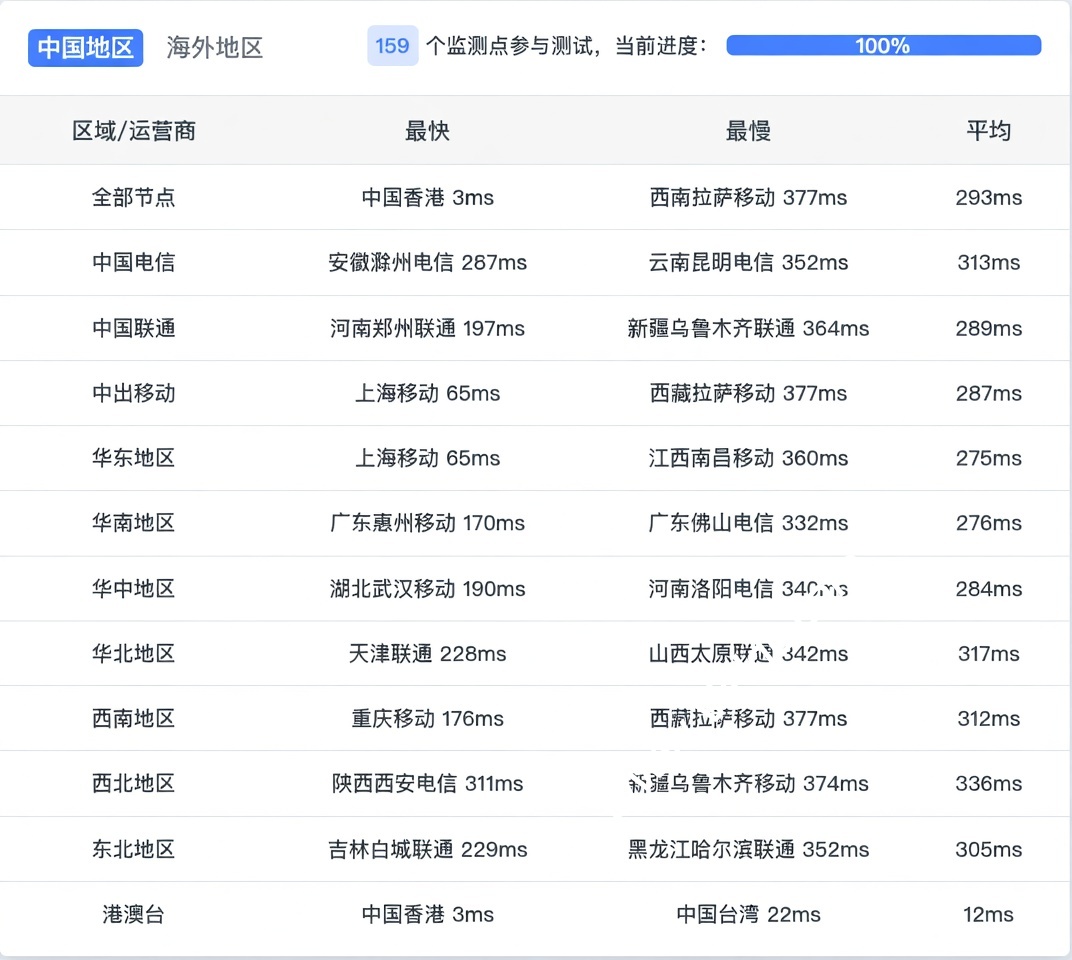Select the 中国电信 row label
The width and height of the screenshot is (1072, 960).
pyautogui.click(x=134, y=263)
